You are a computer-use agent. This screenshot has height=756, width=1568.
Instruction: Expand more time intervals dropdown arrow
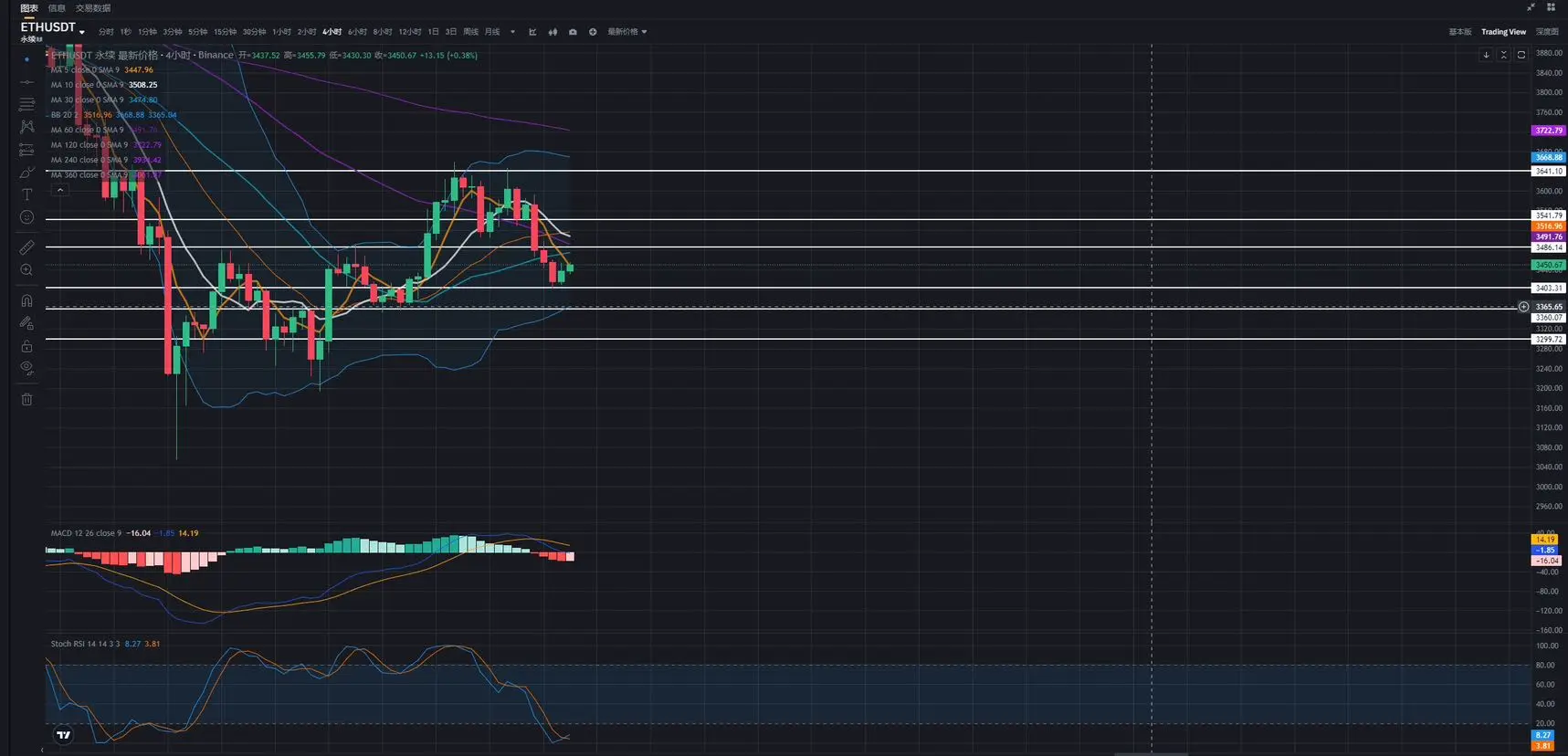point(512,32)
